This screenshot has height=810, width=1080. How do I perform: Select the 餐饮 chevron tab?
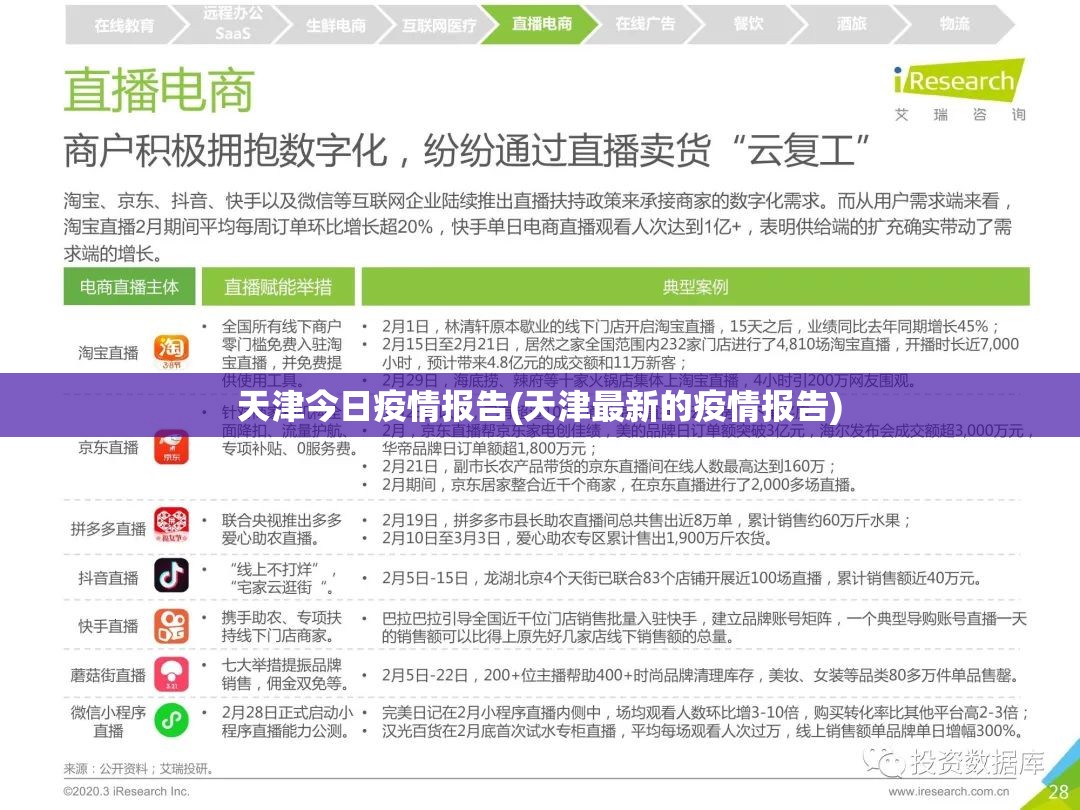[x=748, y=23]
